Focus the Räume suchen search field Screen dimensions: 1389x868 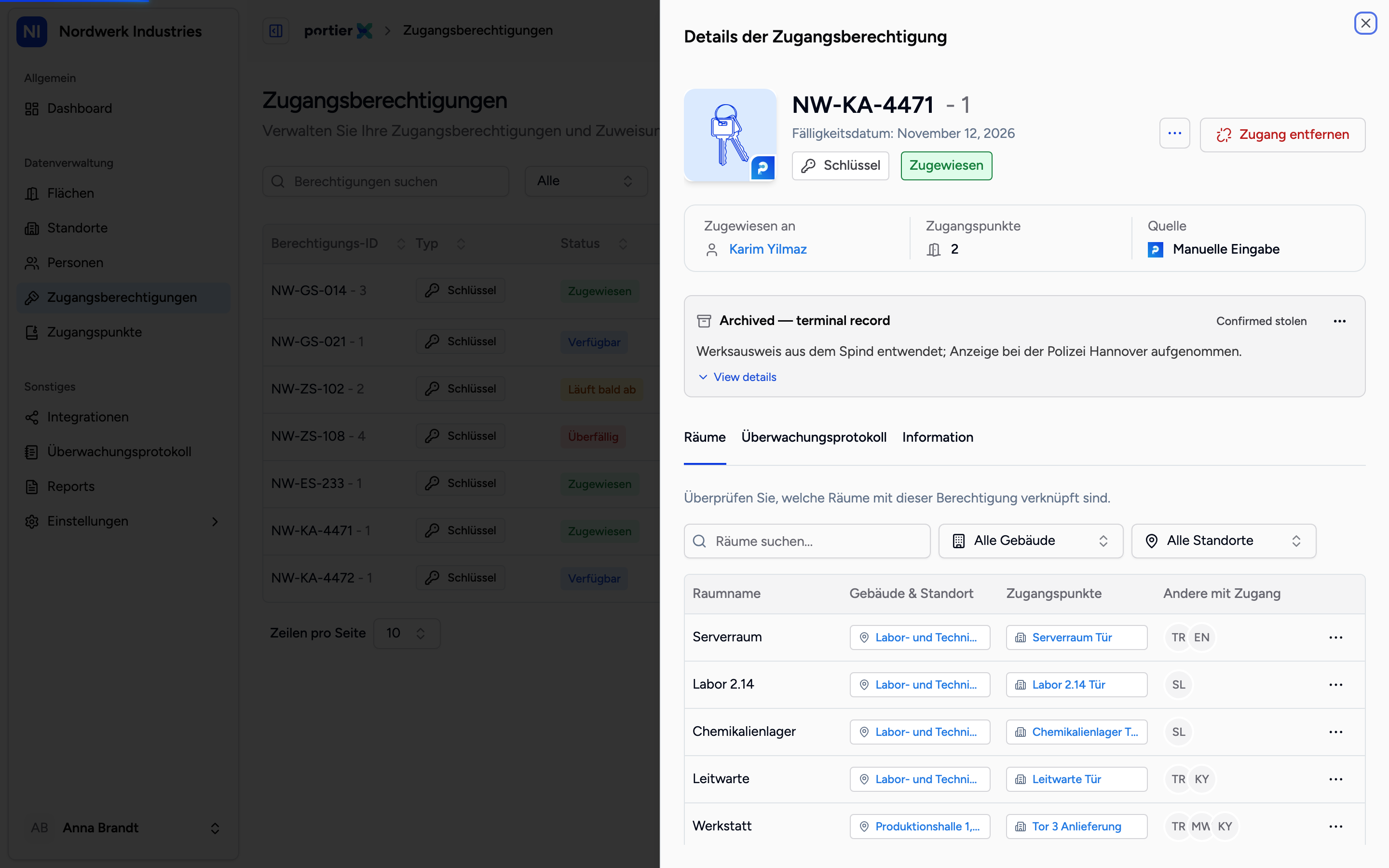coord(807,541)
